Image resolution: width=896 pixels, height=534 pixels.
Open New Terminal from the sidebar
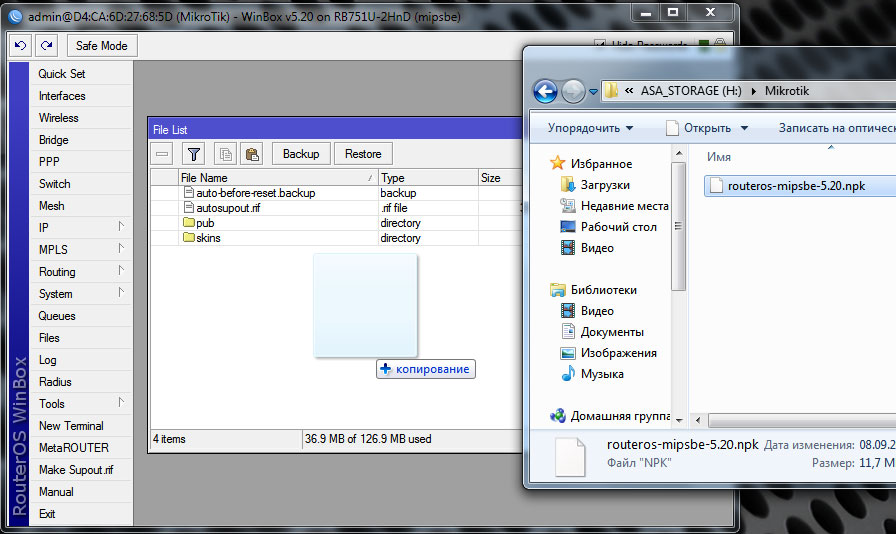pos(71,426)
